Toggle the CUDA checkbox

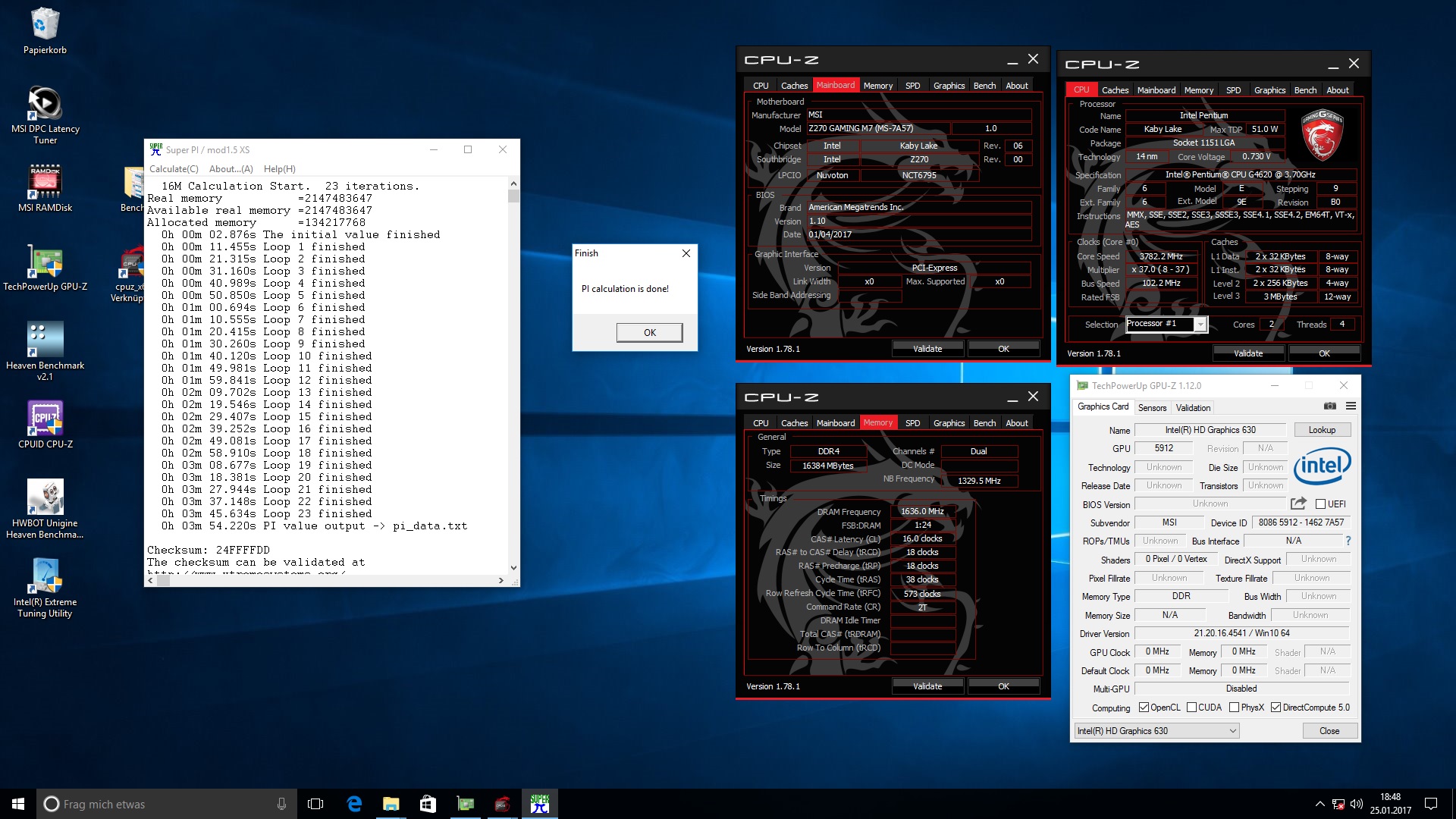pyautogui.click(x=1191, y=708)
